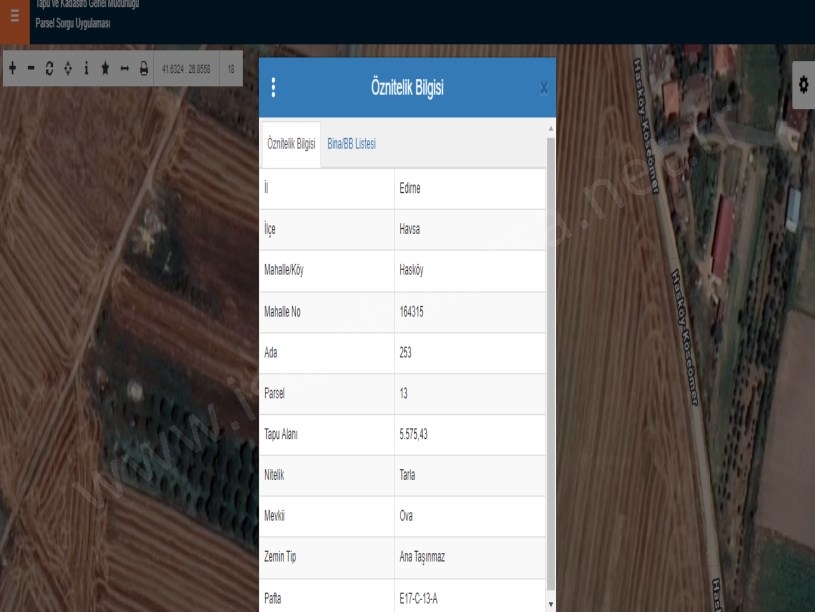The width and height of the screenshot is (815, 612).
Task: Click the zoom in plus icon
Action: [x=12, y=68]
